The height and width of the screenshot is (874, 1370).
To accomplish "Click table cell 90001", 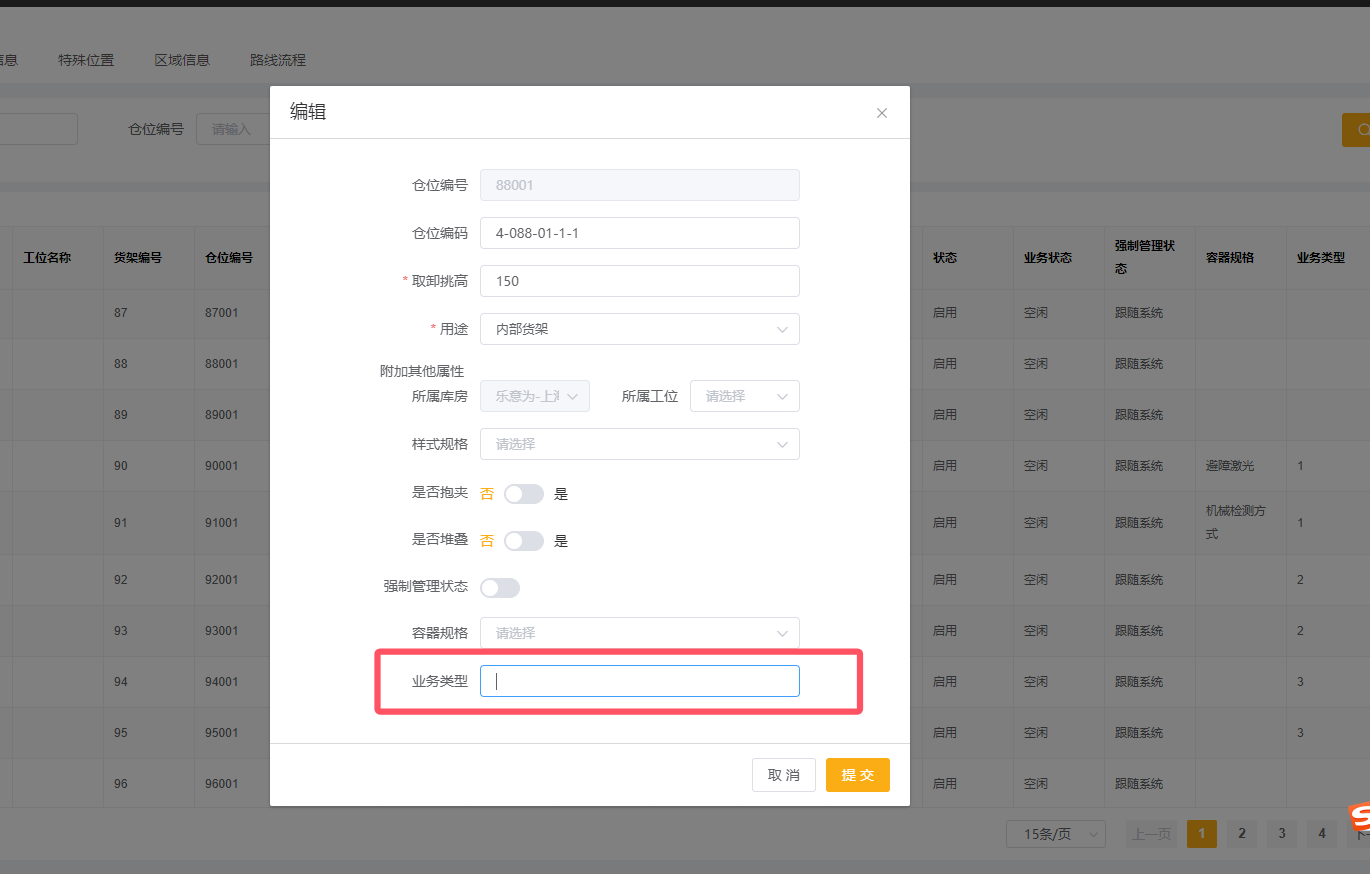I will (x=222, y=466).
